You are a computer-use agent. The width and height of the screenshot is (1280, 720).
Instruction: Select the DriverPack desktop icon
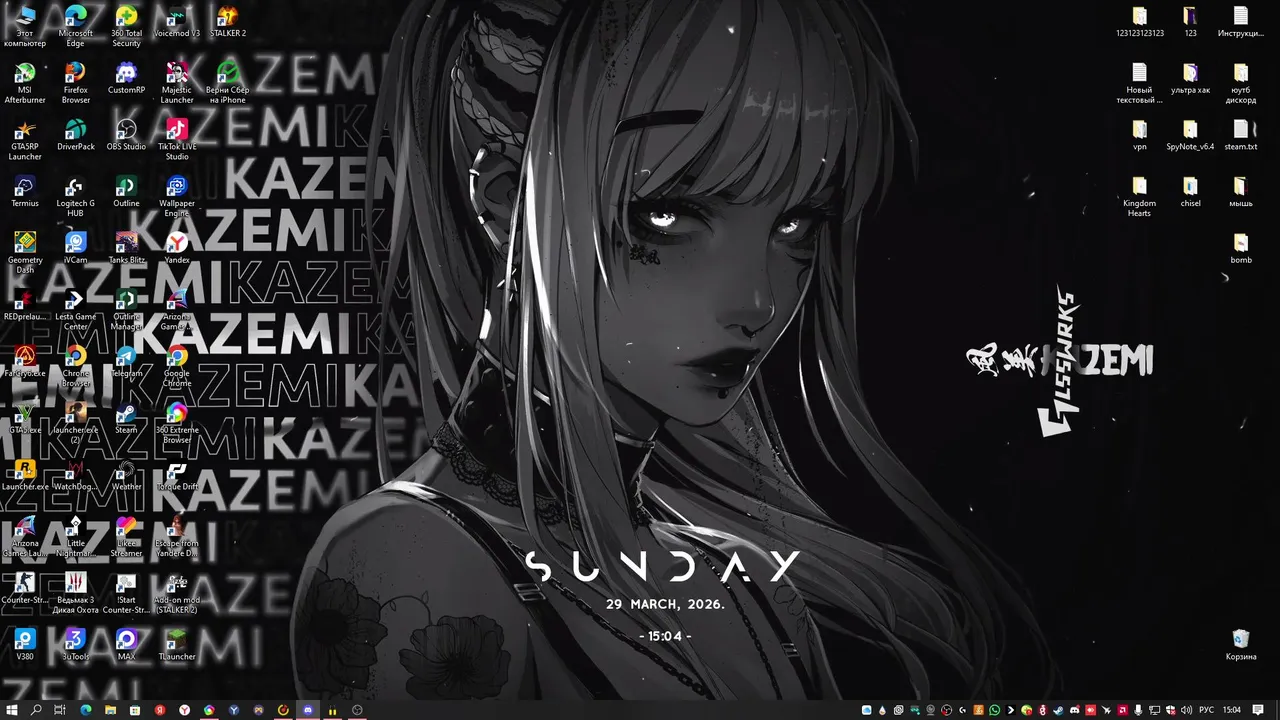point(76,135)
